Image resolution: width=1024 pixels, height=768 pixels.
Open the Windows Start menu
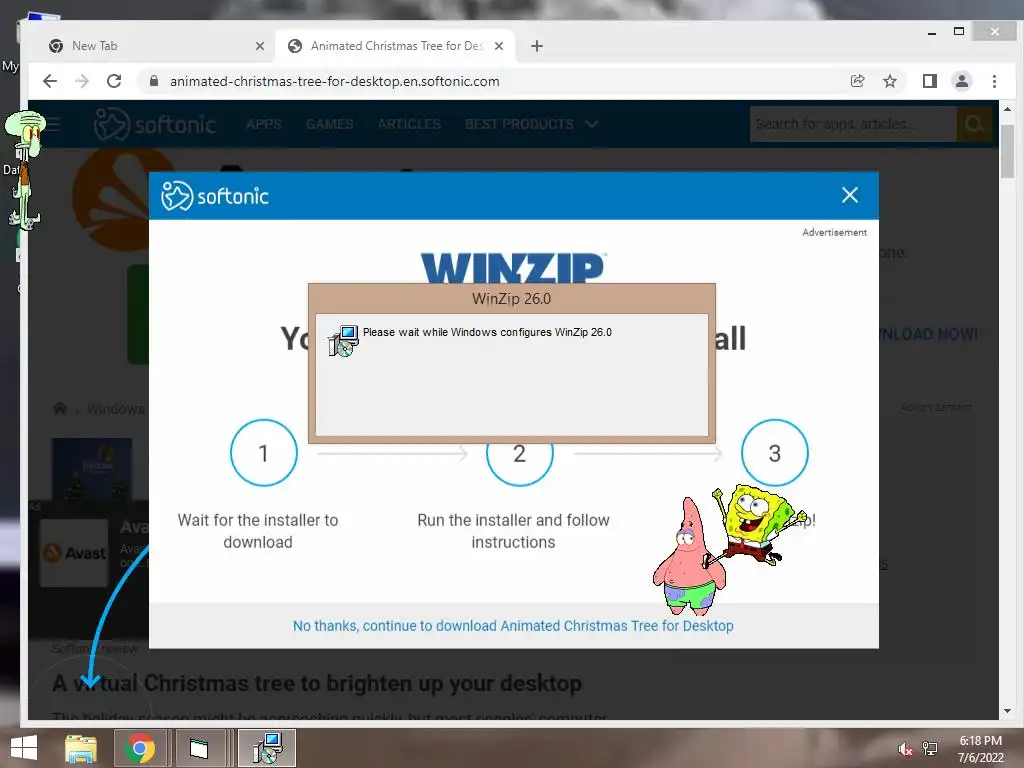click(24, 748)
